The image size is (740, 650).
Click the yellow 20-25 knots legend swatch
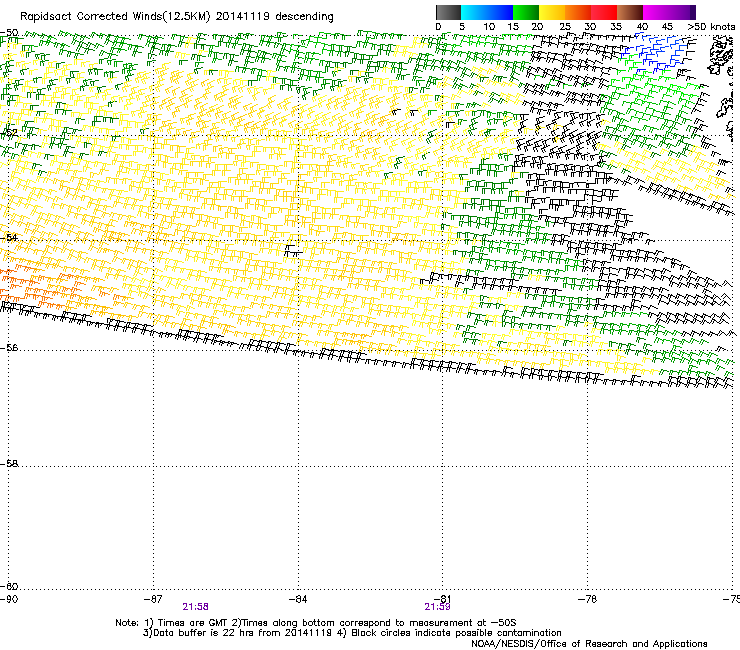pyautogui.click(x=552, y=12)
